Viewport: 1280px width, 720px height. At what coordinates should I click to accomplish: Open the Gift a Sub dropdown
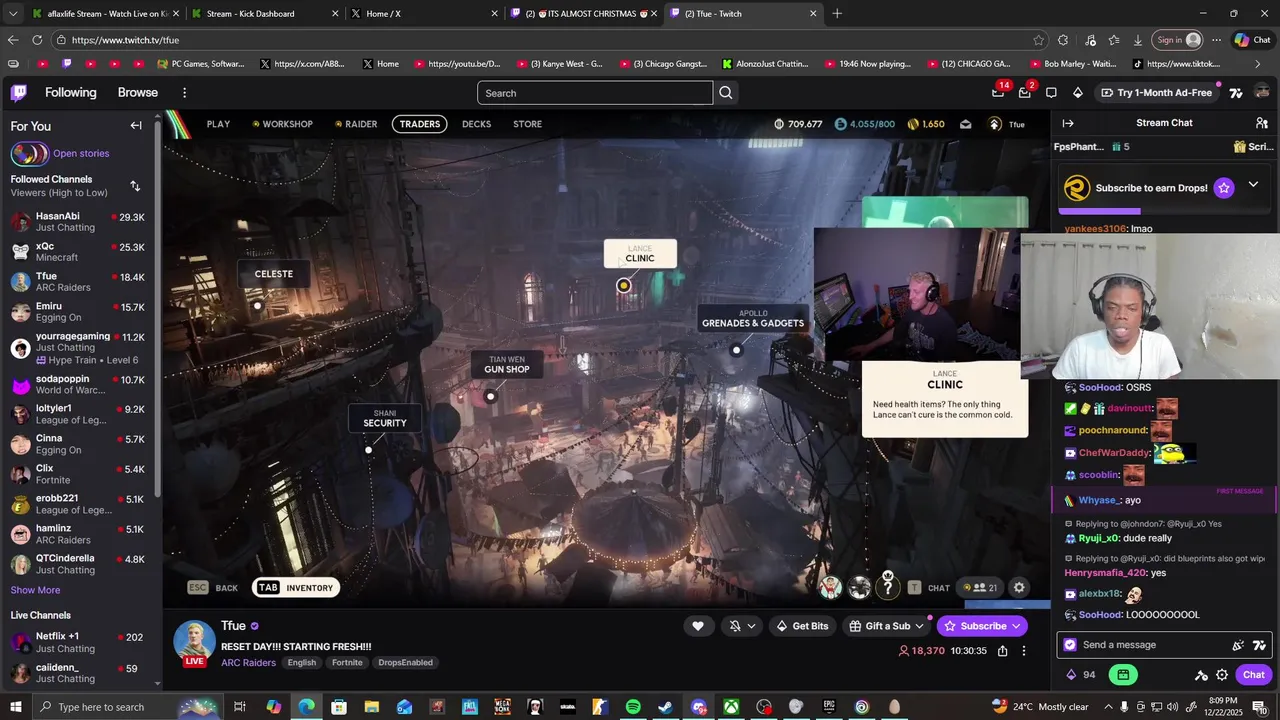(x=918, y=626)
